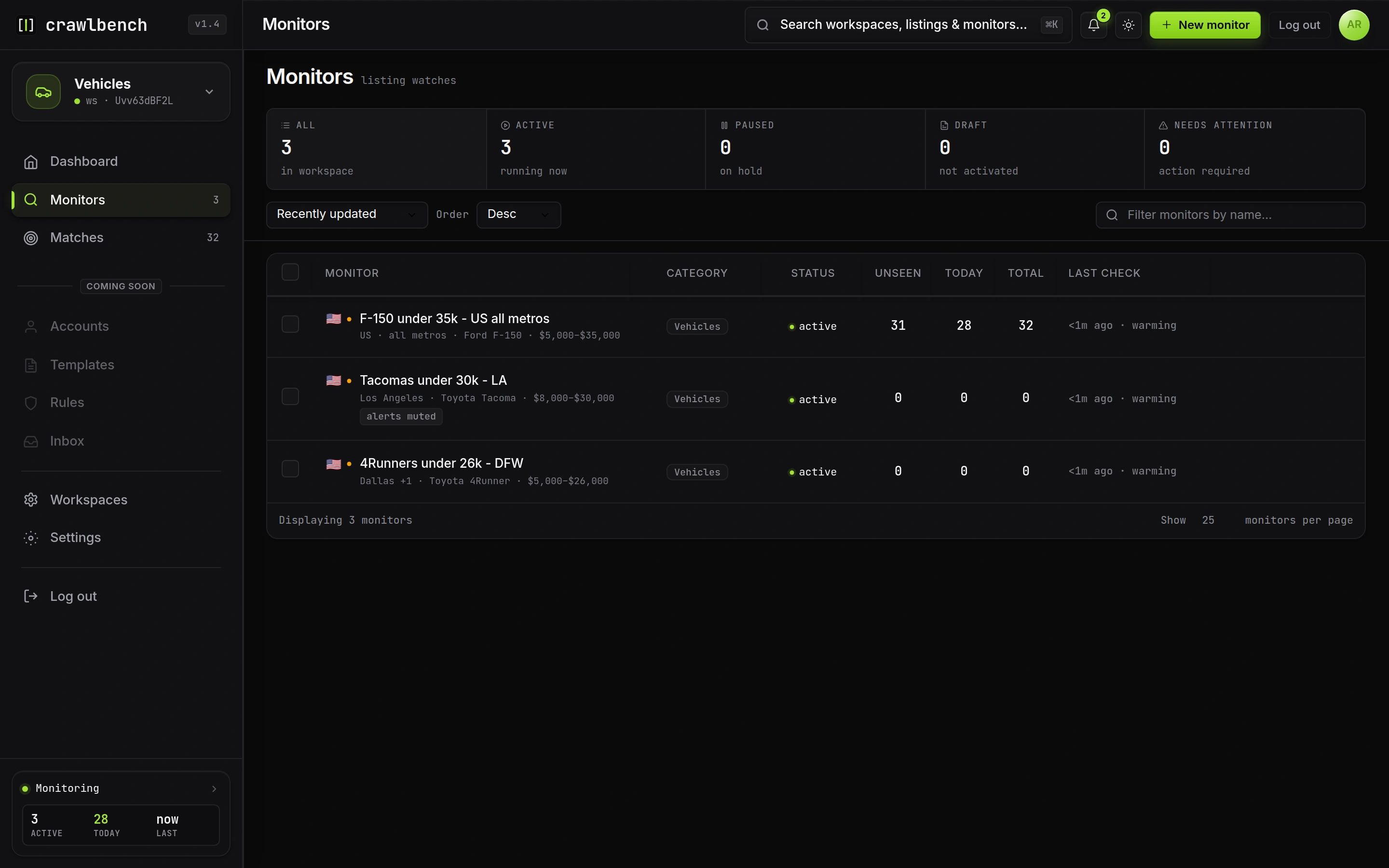Open Workspaces in the sidebar
Image resolution: width=1389 pixels, height=868 pixels.
[x=121, y=500]
